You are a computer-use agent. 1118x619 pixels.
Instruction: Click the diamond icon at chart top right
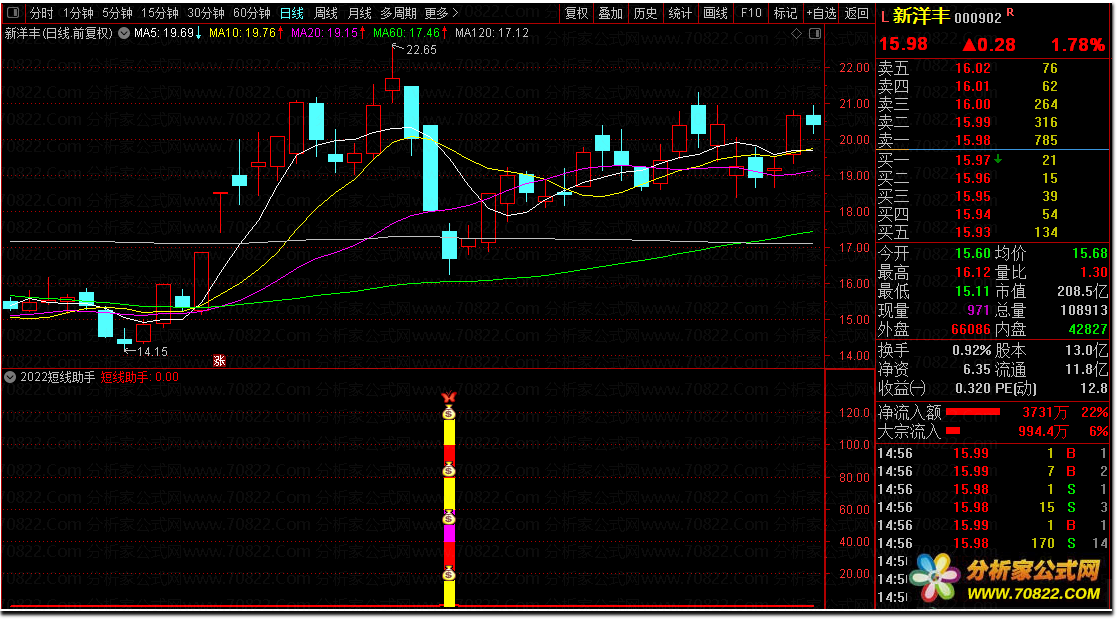(796, 34)
